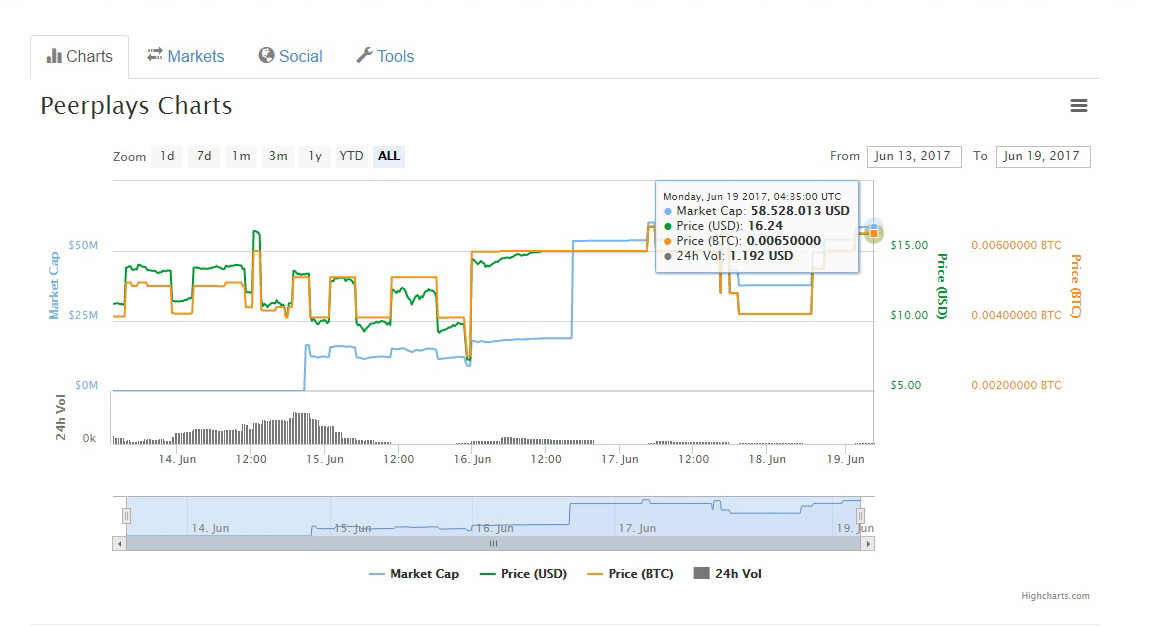Set zoom range to 7d

click(x=204, y=156)
